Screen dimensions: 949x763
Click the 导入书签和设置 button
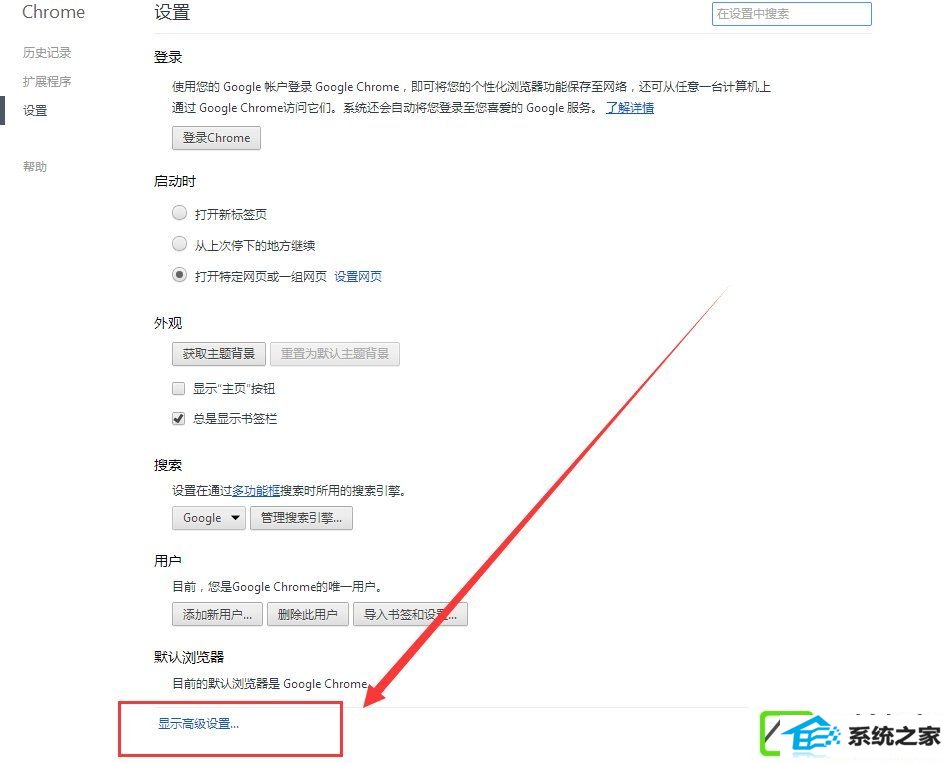pos(410,614)
